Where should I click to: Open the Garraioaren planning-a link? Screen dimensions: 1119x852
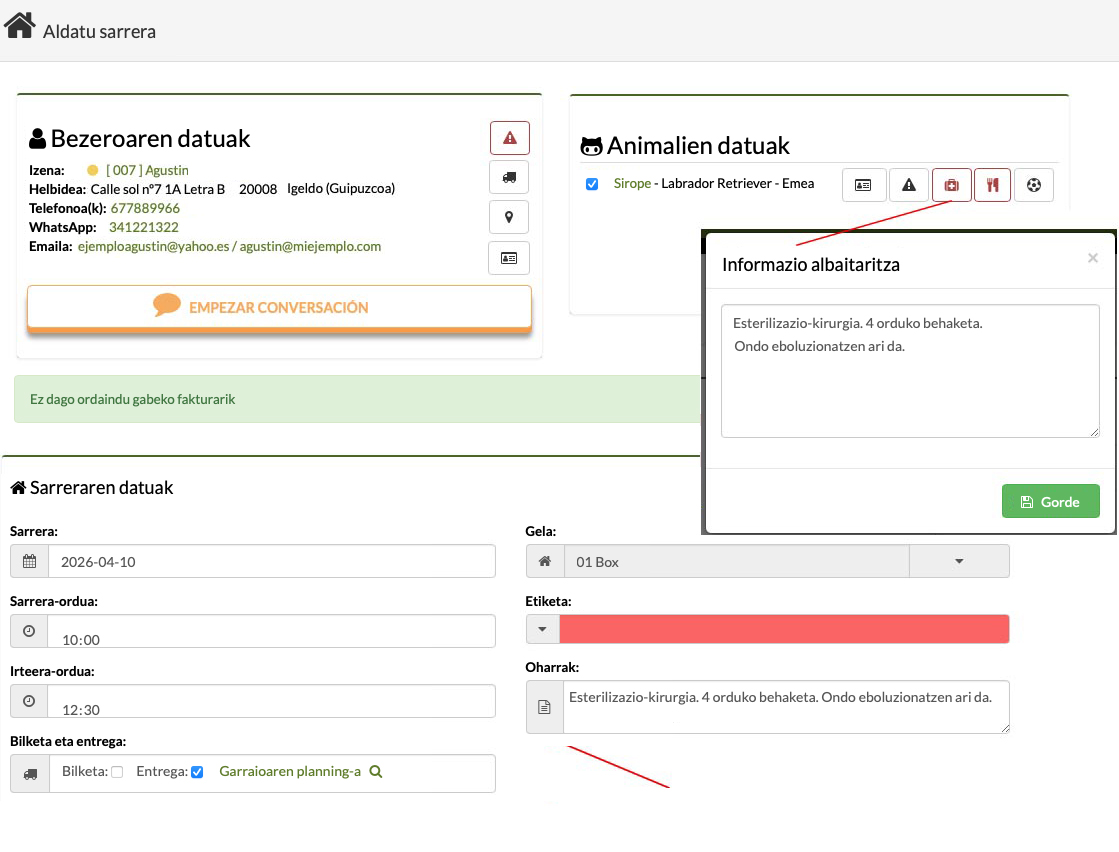click(x=290, y=772)
